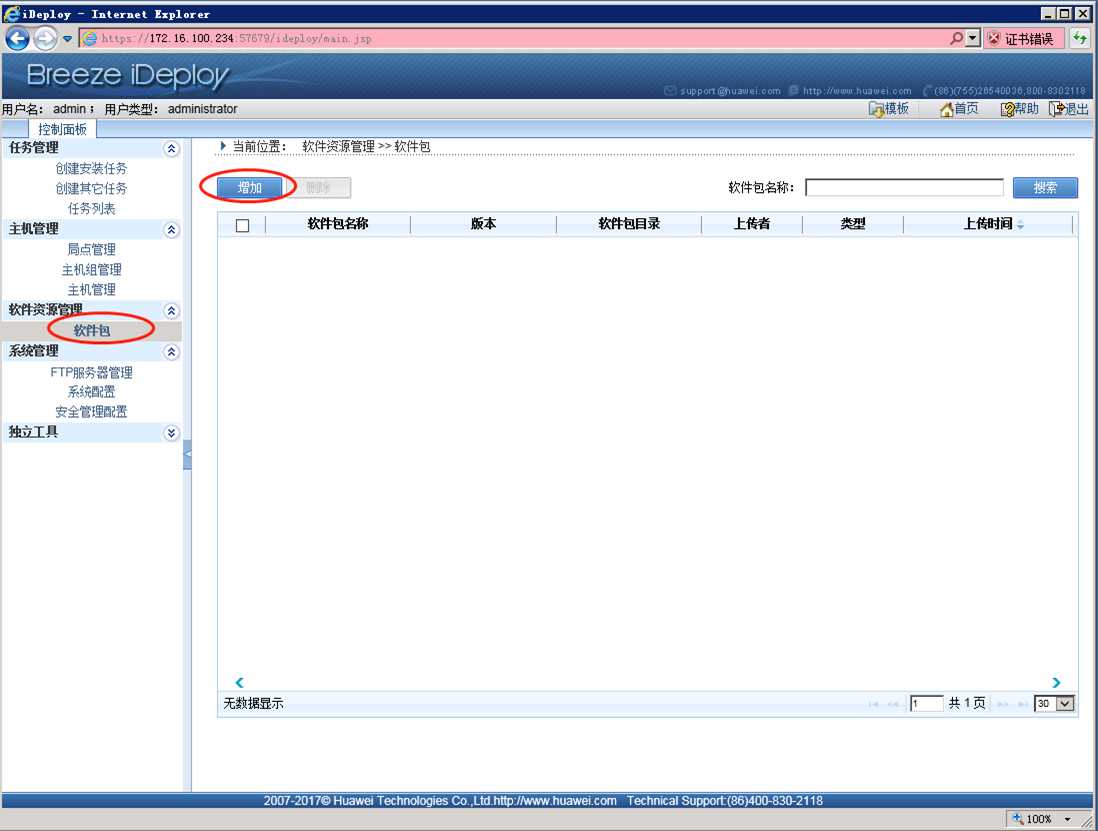Click the 增加 add button
The height and width of the screenshot is (831, 1098).
click(x=249, y=188)
